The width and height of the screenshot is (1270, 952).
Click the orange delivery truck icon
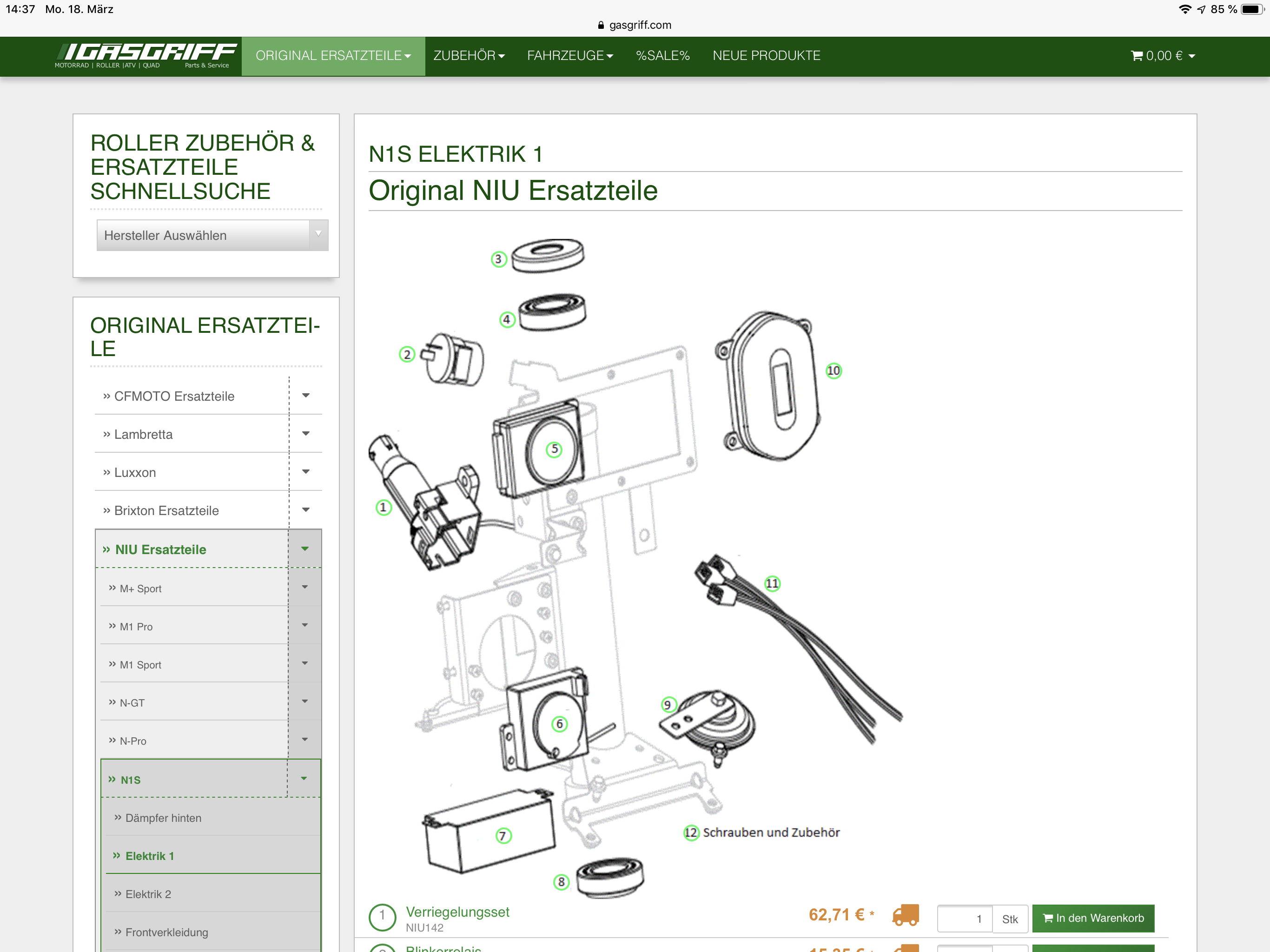point(906,916)
